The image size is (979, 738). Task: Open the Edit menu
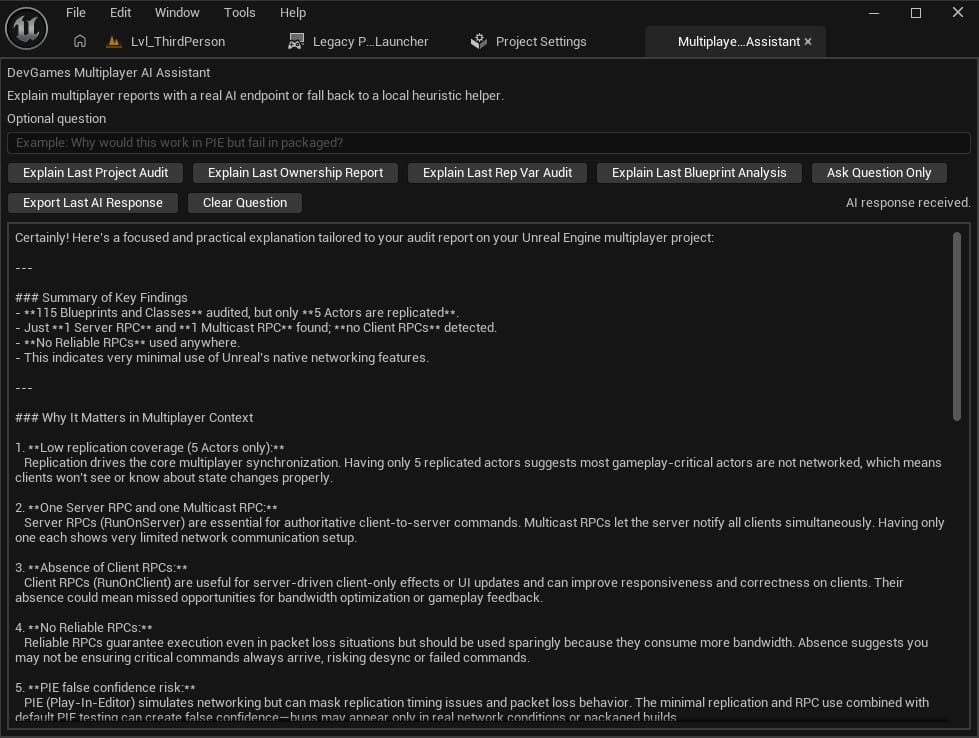pyautogui.click(x=121, y=12)
